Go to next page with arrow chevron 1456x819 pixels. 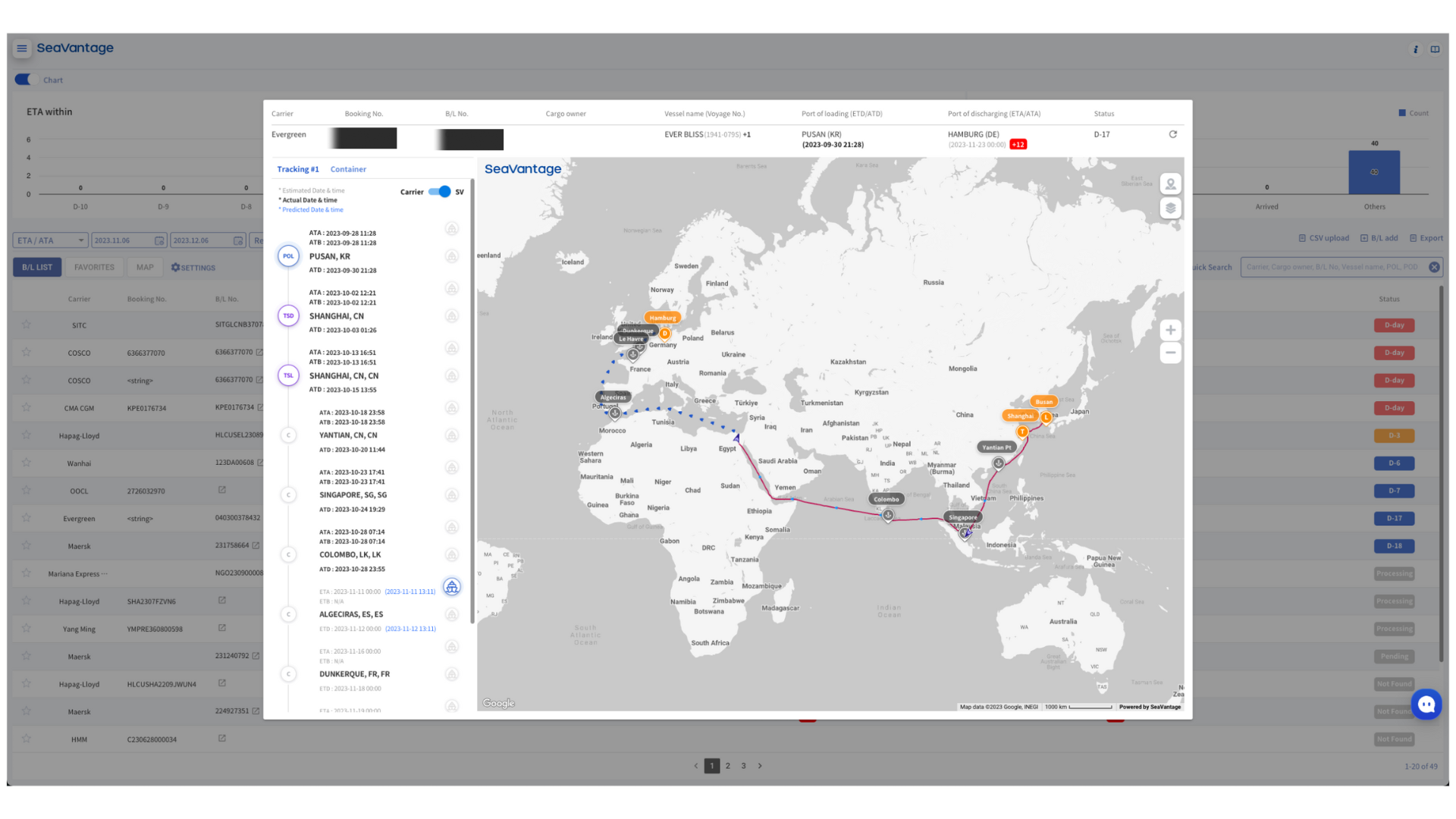click(760, 766)
